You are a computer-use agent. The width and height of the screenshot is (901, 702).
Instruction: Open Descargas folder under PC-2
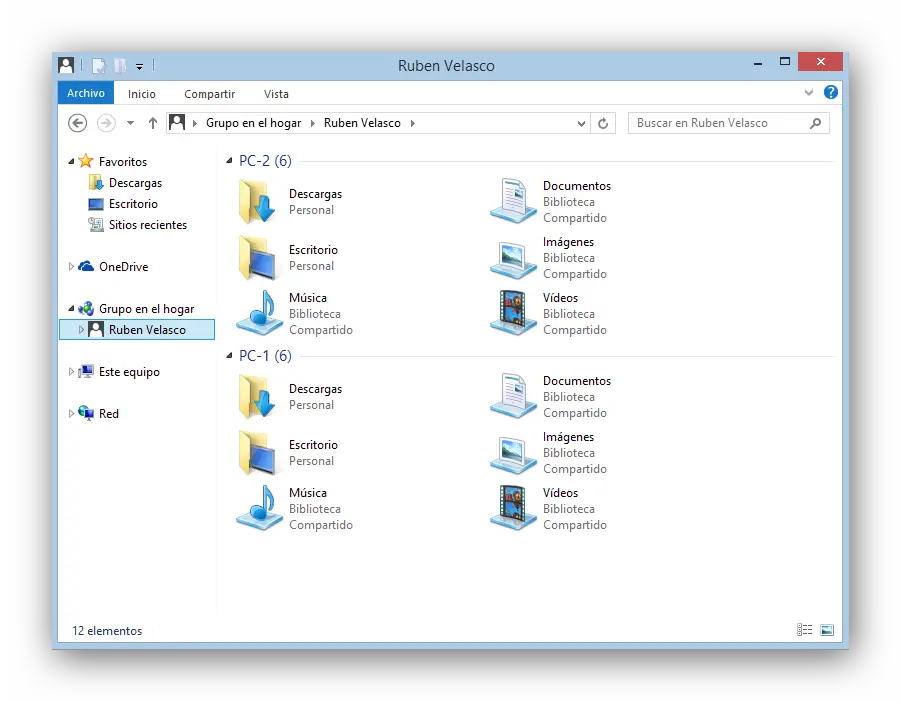291,202
